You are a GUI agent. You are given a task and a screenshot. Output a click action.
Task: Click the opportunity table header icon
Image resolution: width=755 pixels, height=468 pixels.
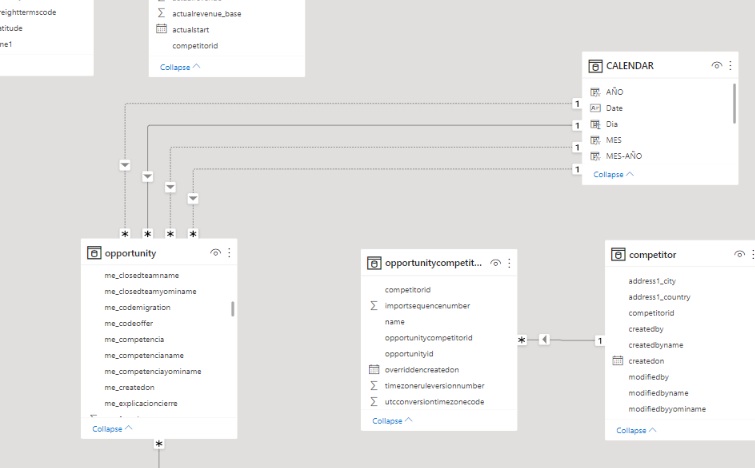[94, 253]
